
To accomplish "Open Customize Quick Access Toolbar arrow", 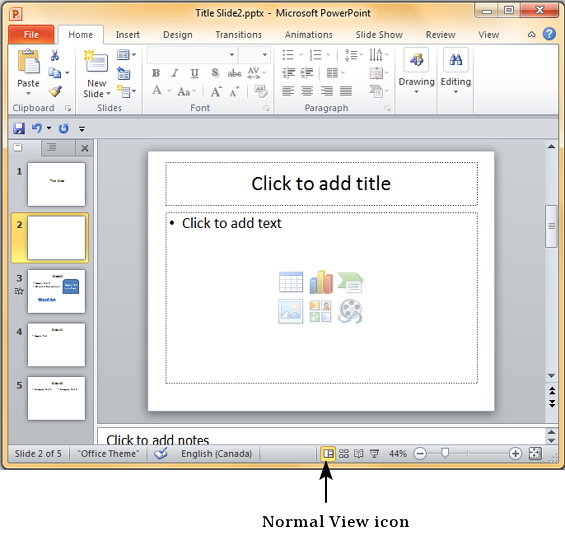I will point(82,129).
